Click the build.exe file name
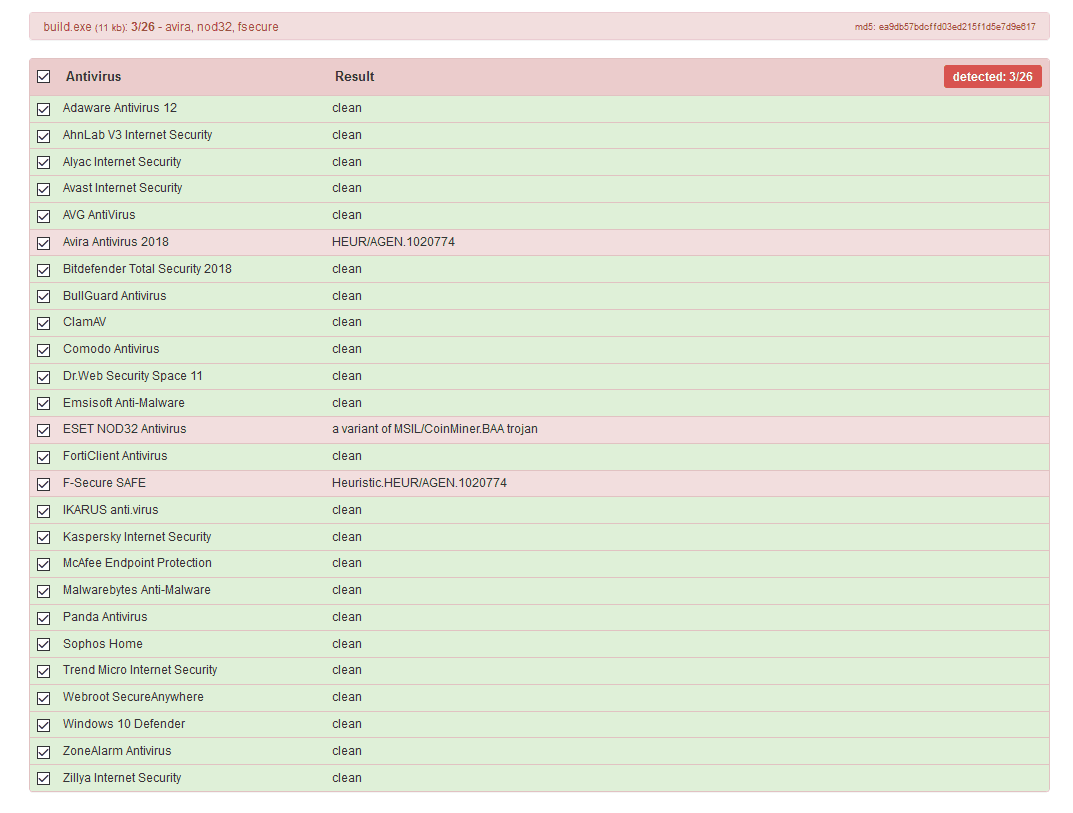Viewport: 1073px width, 813px height. pos(67,27)
